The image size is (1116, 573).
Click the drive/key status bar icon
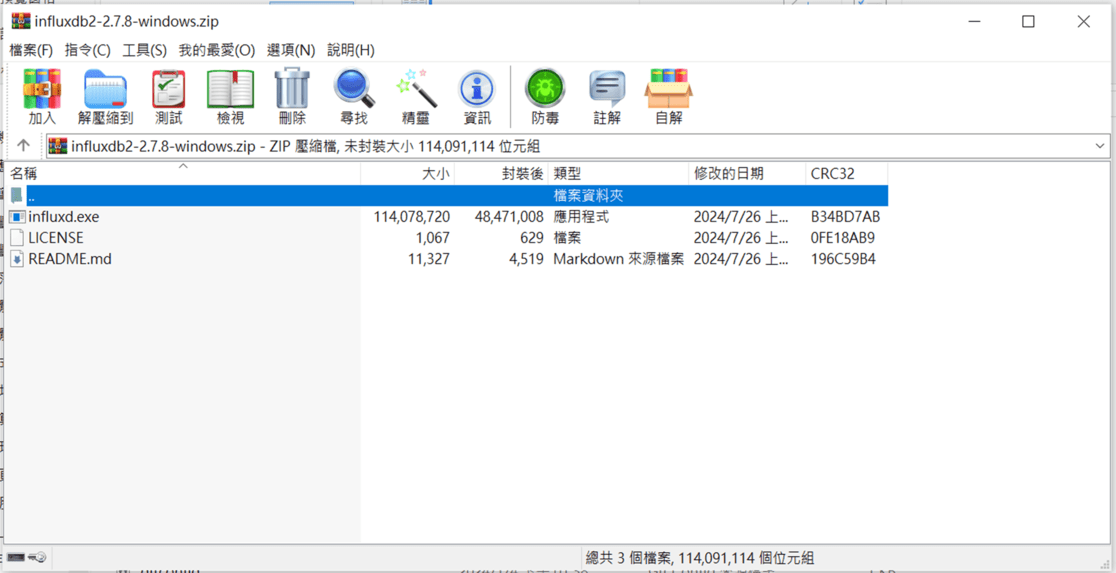tap(27, 557)
